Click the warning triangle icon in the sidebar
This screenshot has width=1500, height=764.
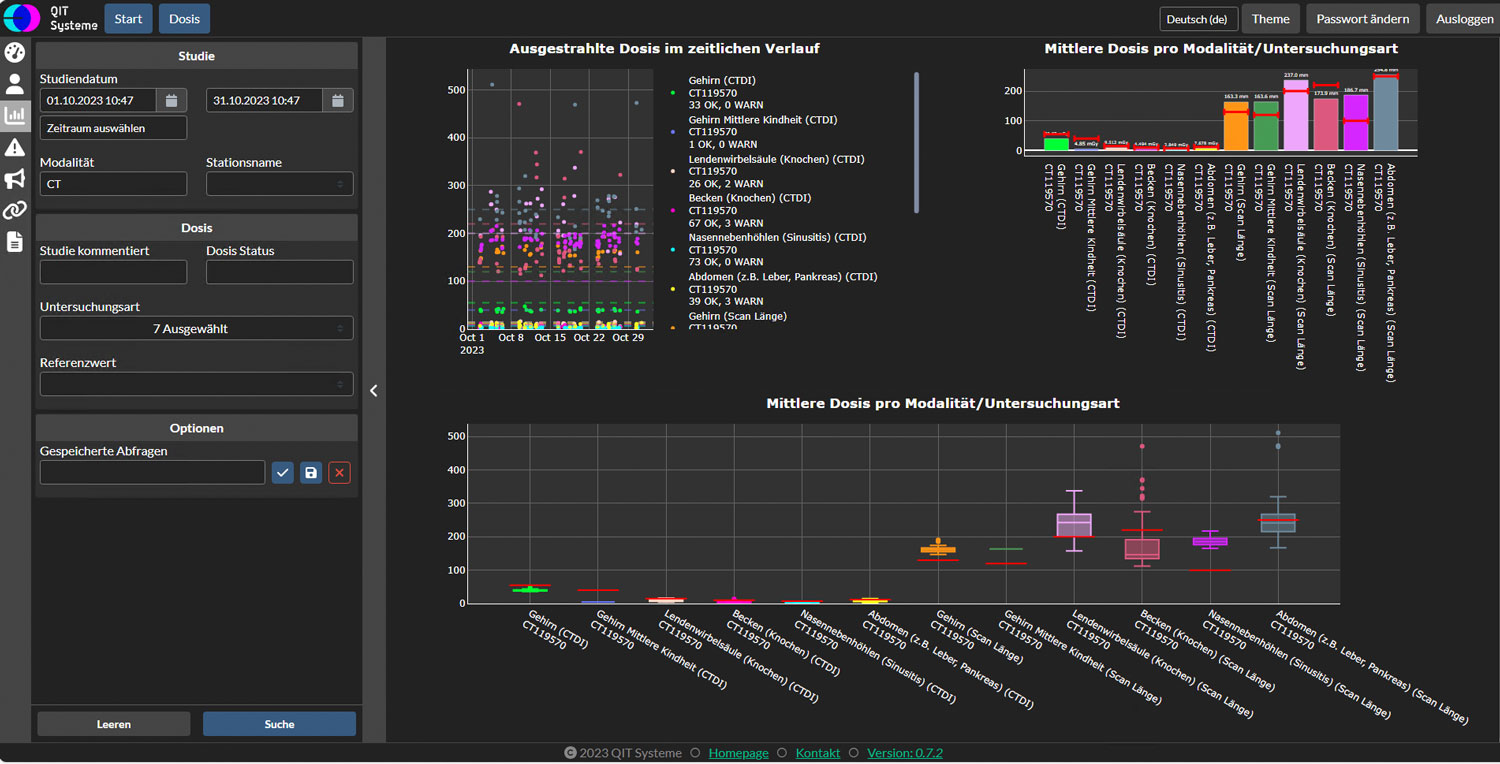[14, 147]
